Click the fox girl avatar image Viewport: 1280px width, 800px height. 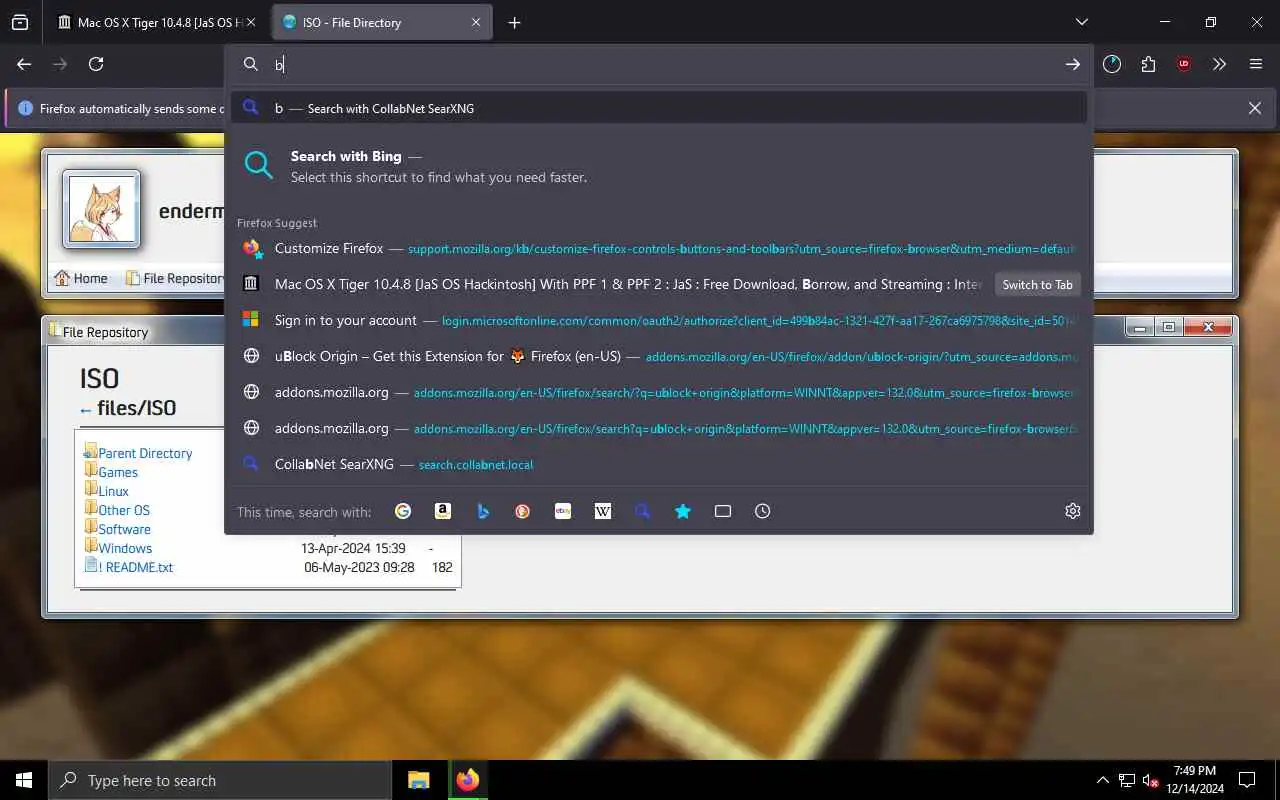pos(101,209)
